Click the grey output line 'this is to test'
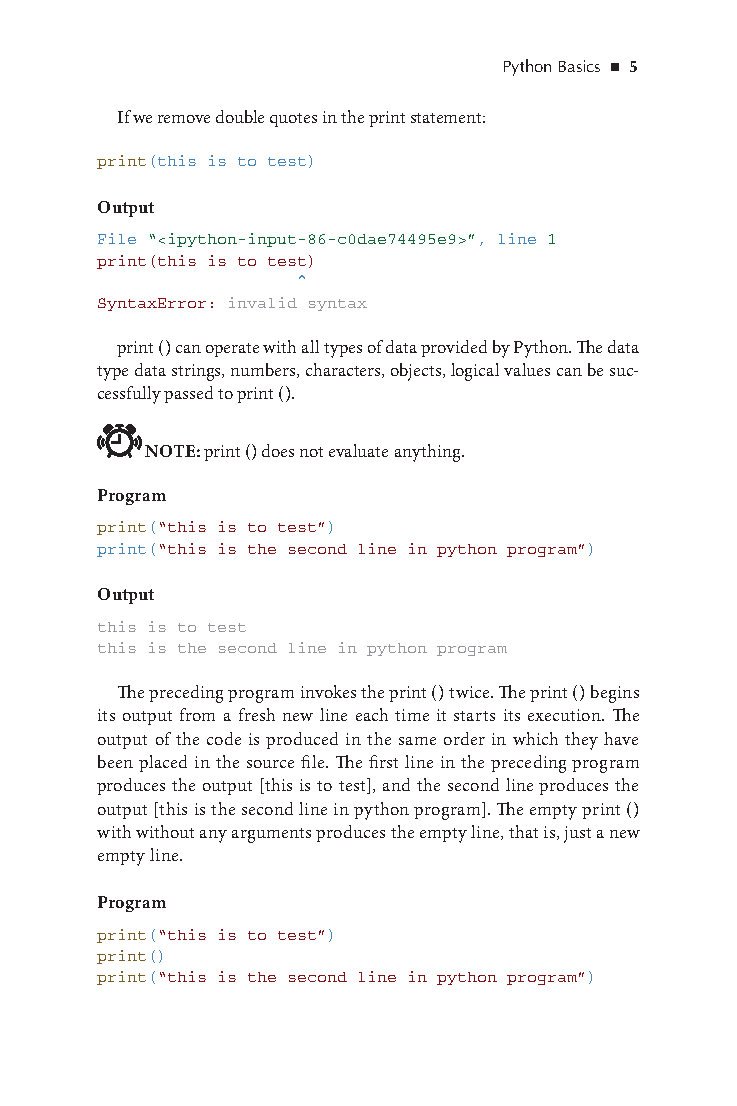This screenshot has height=1106, width=737. (171, 627)
